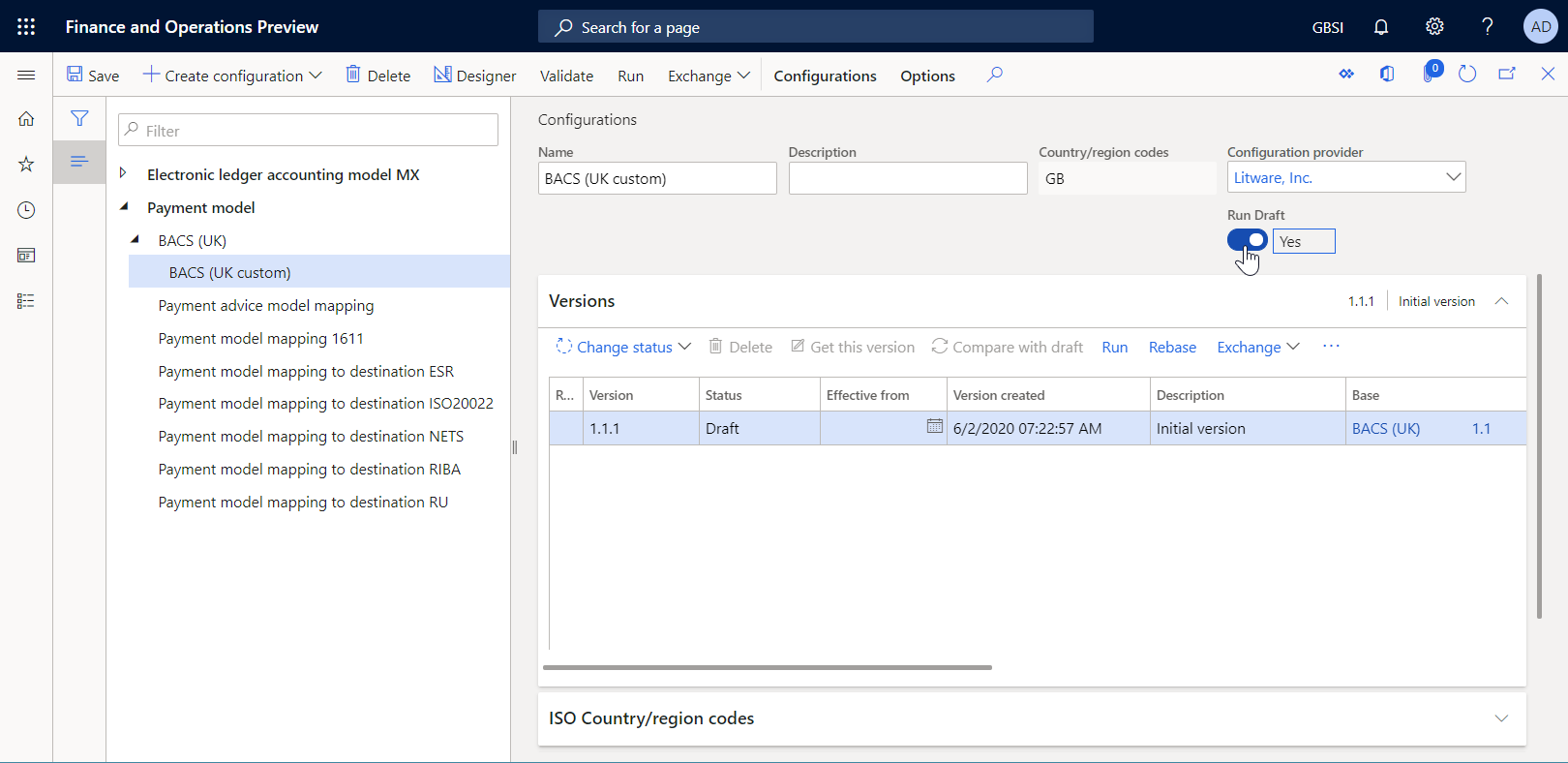This screenshot has width=1568, height=763.
Task: Refresh the page
Action: click(x=1467, y=75)
